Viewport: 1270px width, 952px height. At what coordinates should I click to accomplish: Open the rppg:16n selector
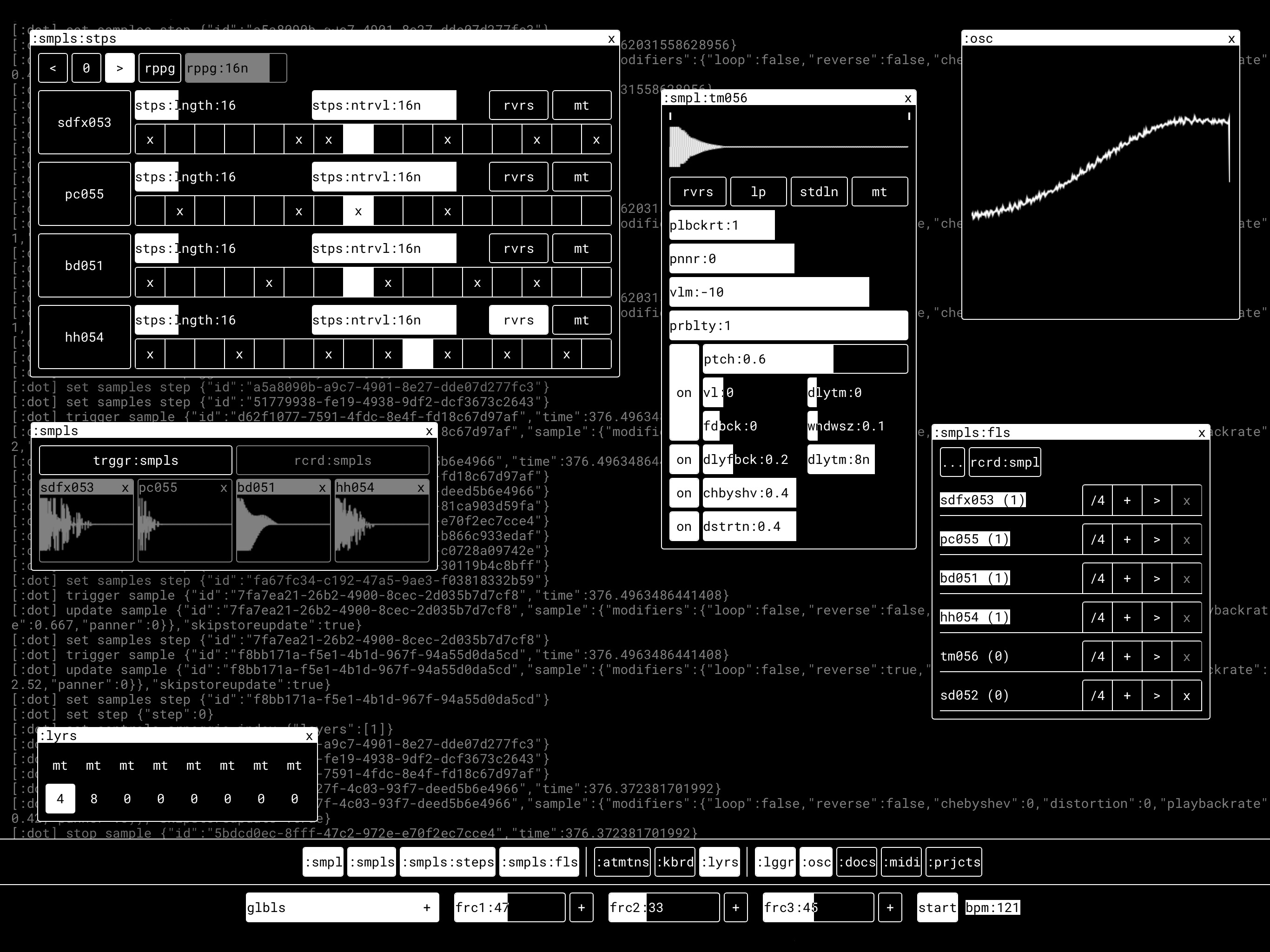236,68
